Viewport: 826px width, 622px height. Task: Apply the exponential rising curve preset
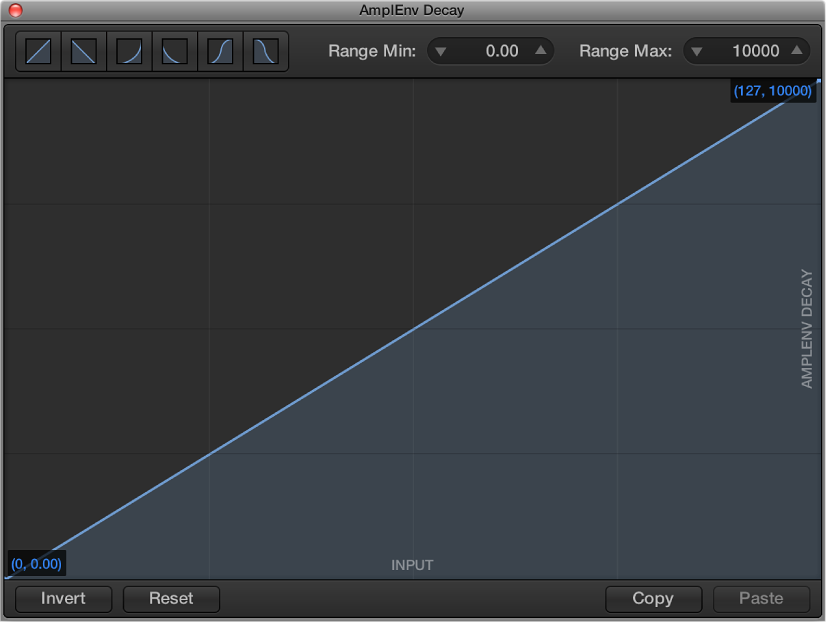pos(128,50)
